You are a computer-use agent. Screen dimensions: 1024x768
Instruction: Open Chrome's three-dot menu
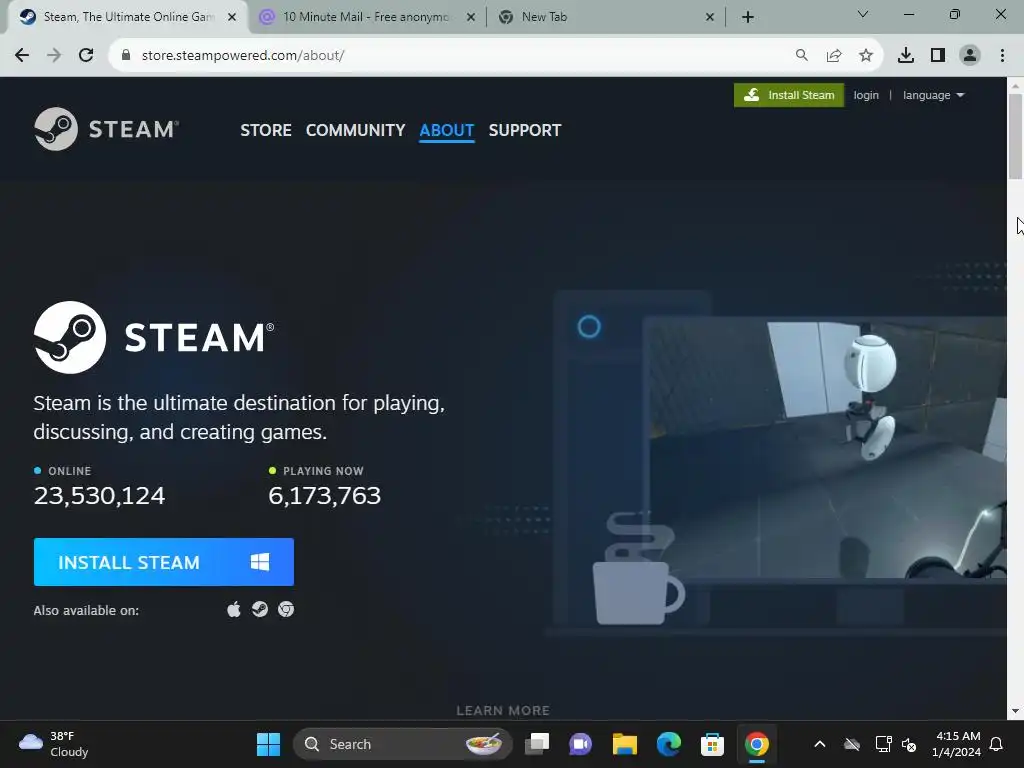[x=1002, y=56]
